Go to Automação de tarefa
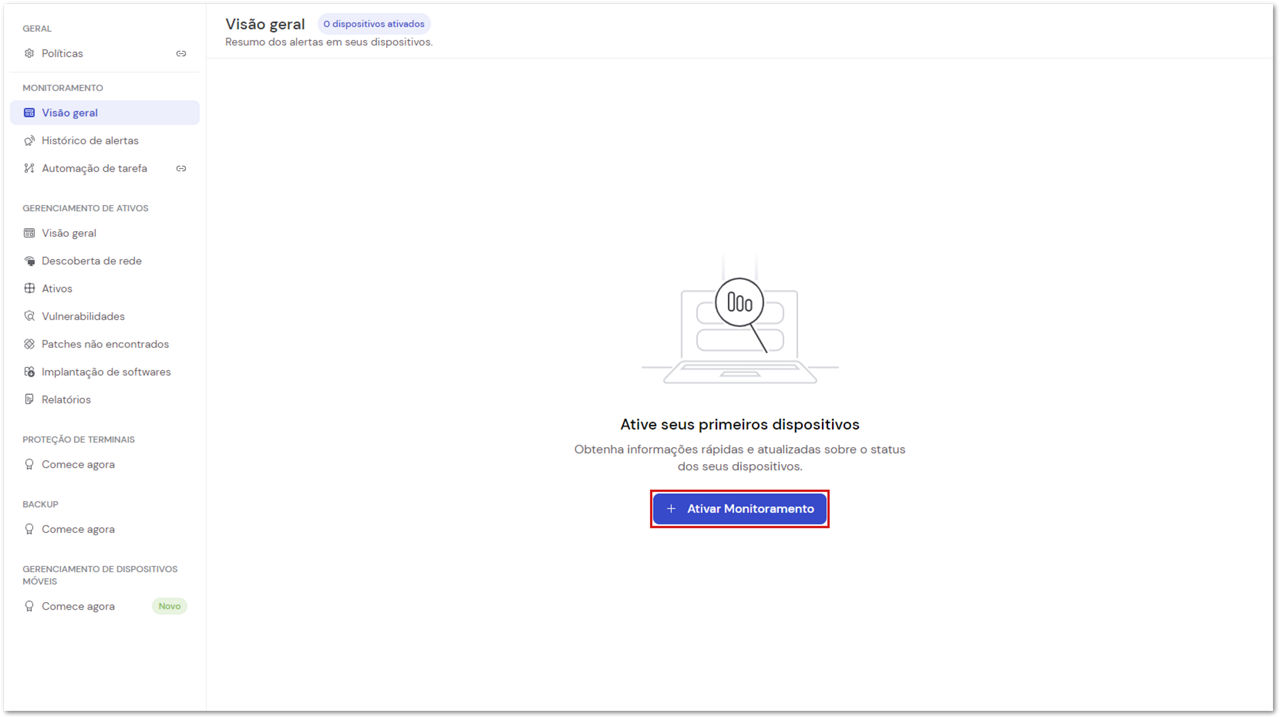1280x718 pixels. click(x=105, y=169)
